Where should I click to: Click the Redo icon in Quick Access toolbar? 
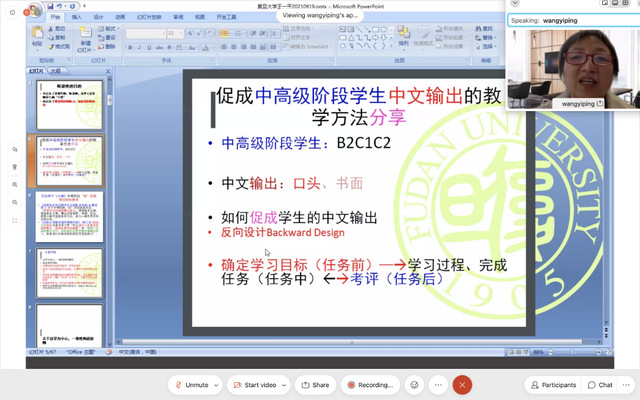pos(72,6)
